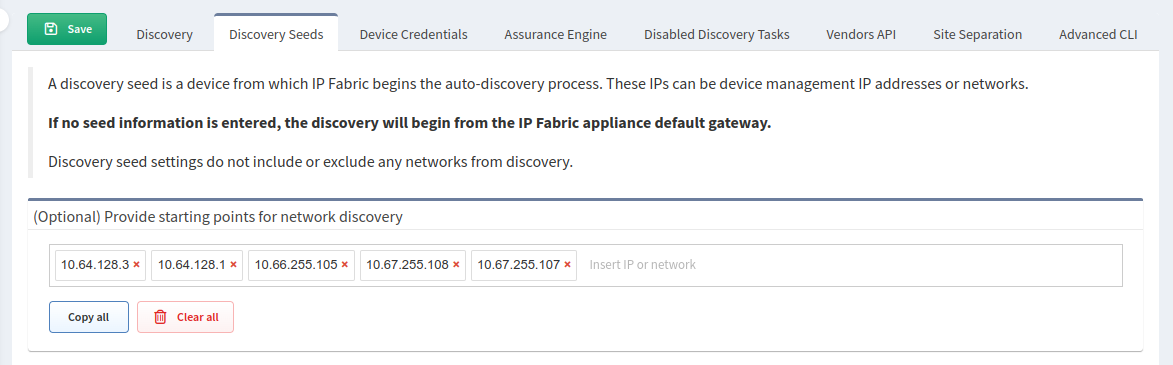Remove the 10.64.128.3 seed tag

136,265
